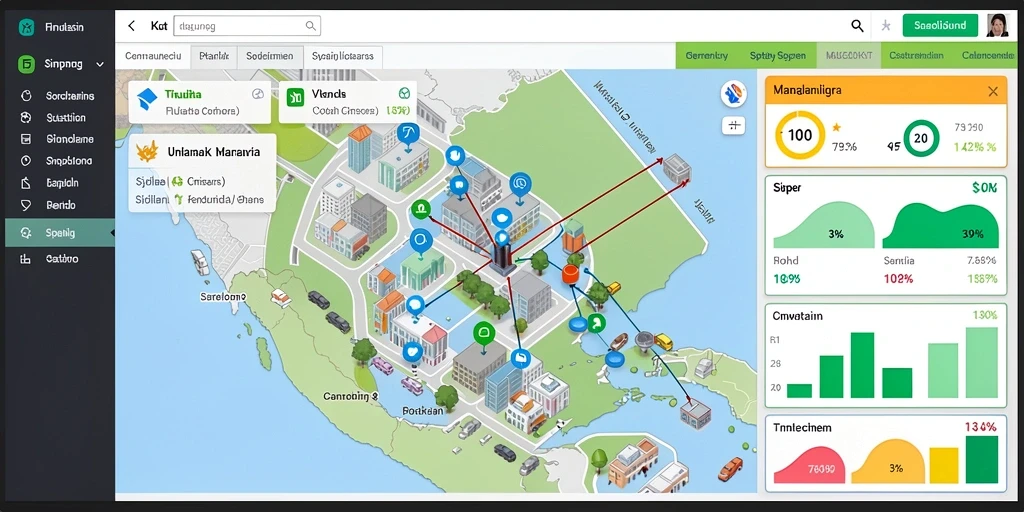This screenshot has width=1024, height=512.
Task: Click the yellow 100 gauge ring
Action: pyautogui.click(x=800, y=135)
